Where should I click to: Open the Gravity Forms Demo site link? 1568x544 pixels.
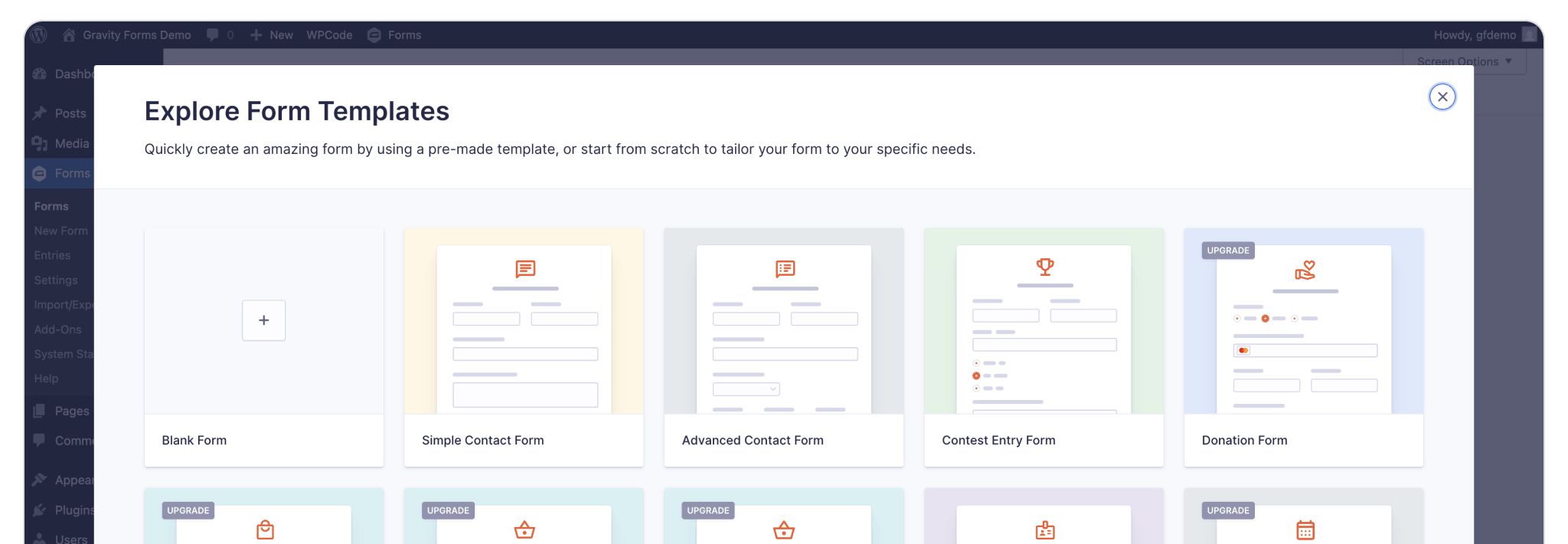(127, 35)
